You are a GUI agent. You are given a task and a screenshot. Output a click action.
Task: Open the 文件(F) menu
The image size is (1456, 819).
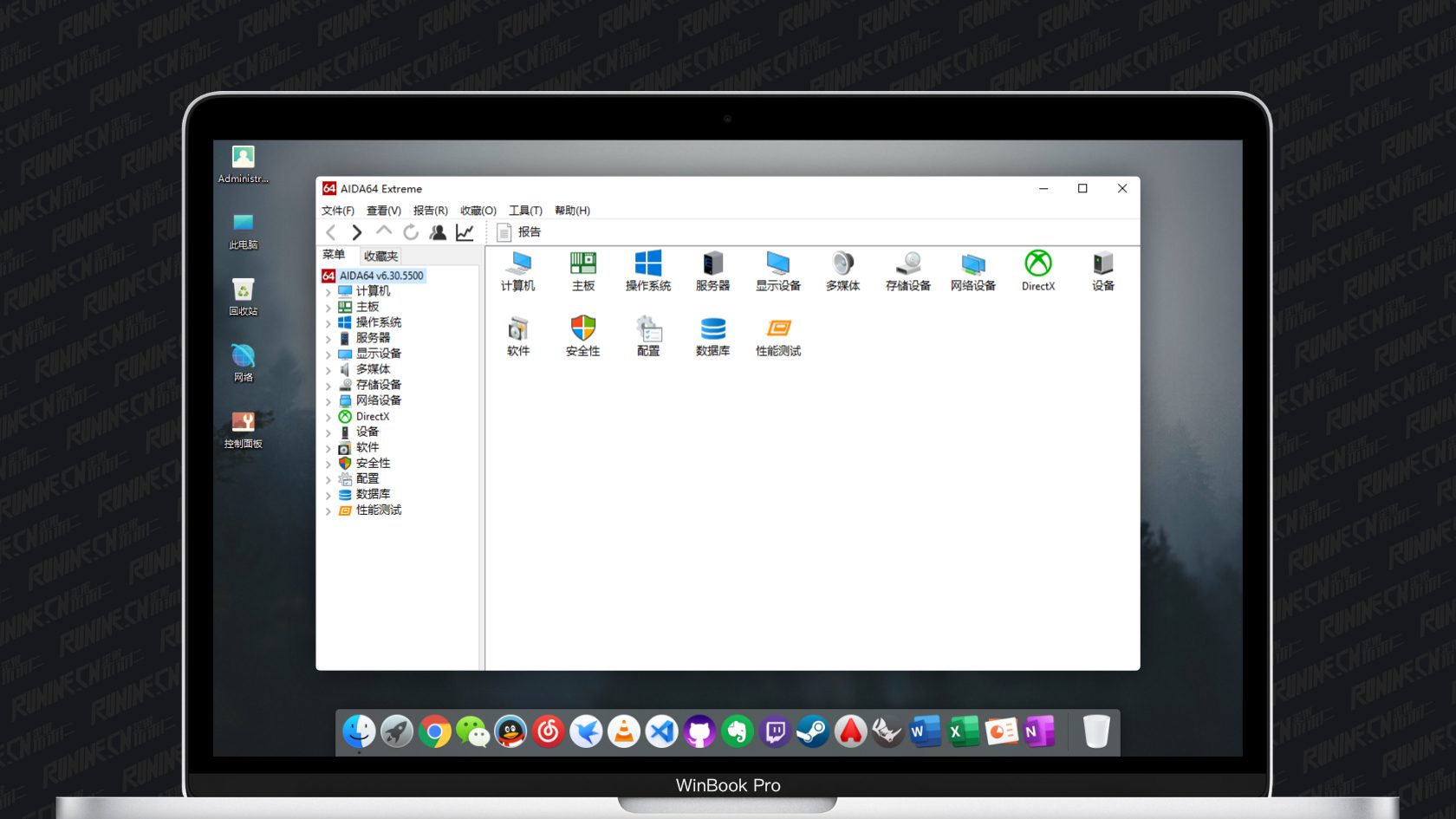338,211
